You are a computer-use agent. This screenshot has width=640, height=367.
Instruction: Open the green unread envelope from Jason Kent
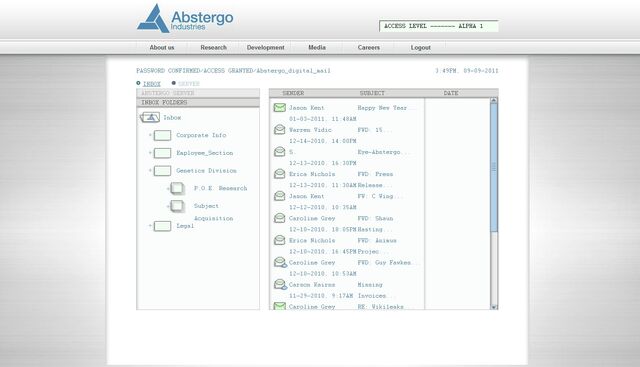coord(280,108)
